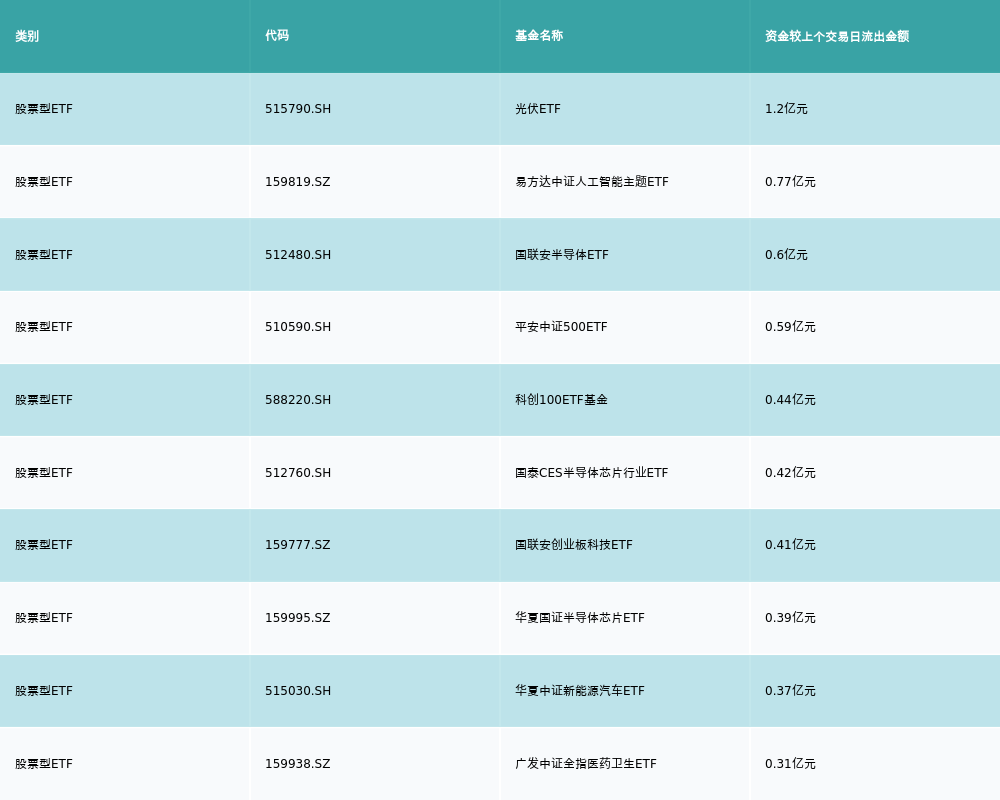Select code 159819.SZ
The width and height of the screenshot is (1000, 800).
point(298,182)
